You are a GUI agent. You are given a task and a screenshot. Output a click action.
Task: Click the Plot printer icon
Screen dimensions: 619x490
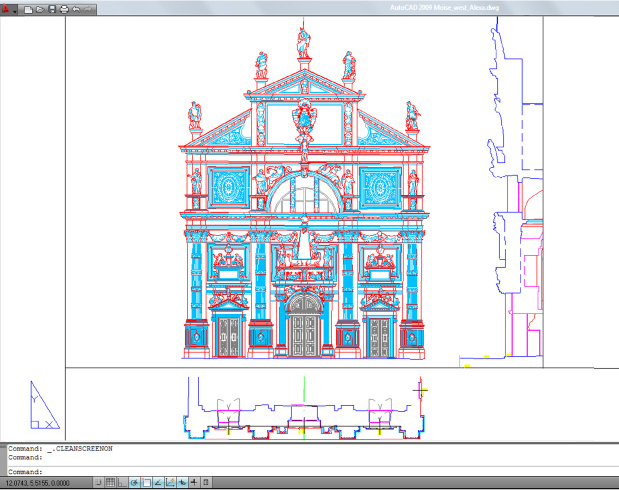(64, 9)
